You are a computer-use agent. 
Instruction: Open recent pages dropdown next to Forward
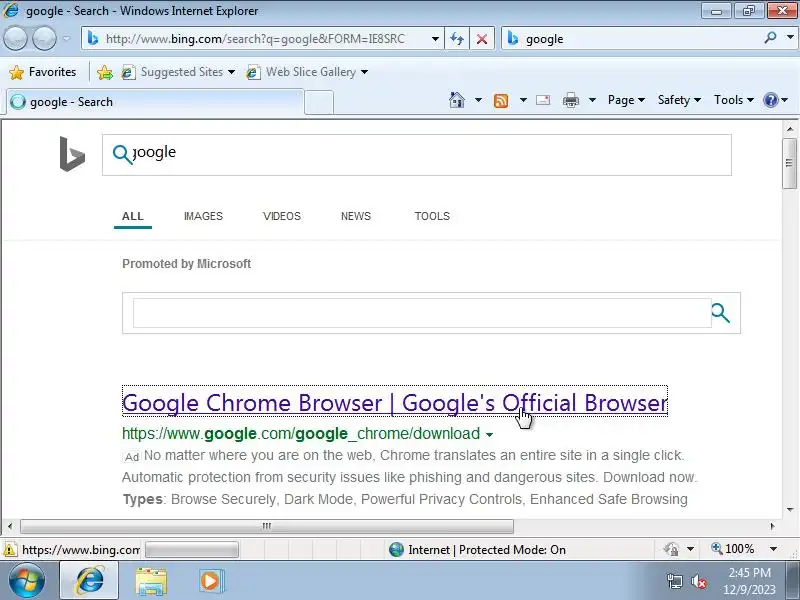[67, 39]
